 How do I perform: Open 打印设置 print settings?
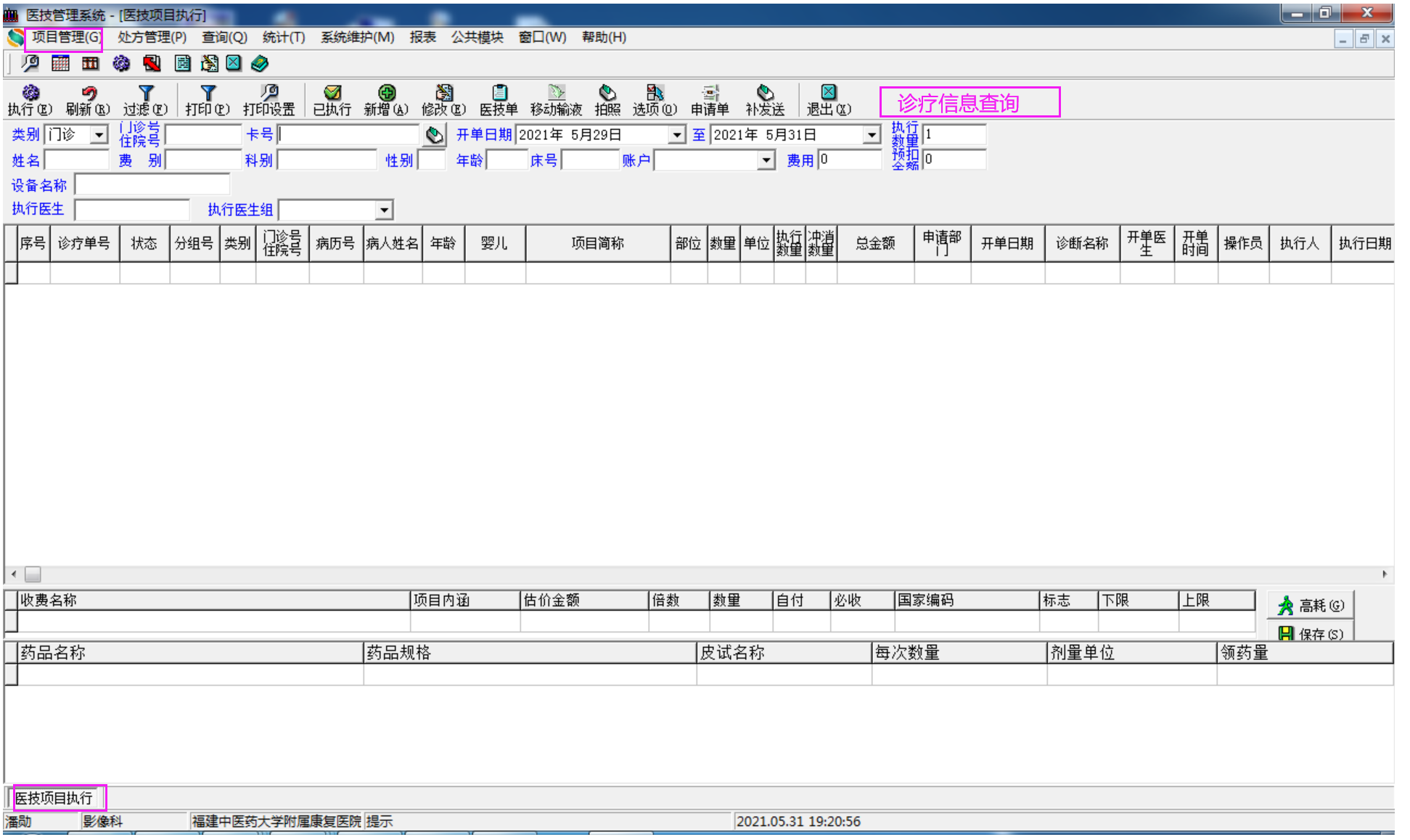click(x=269, y=99)
